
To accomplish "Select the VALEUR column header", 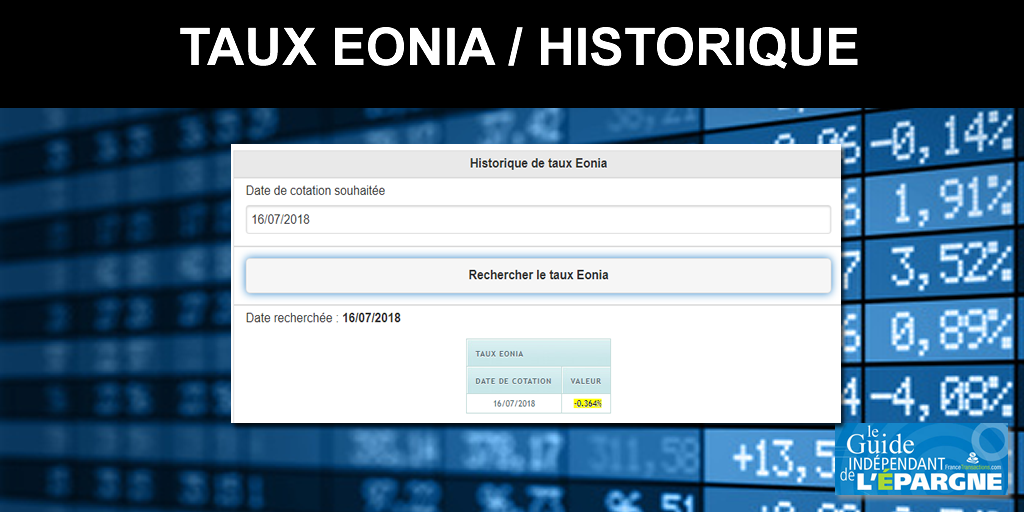I will click(586, 381).
